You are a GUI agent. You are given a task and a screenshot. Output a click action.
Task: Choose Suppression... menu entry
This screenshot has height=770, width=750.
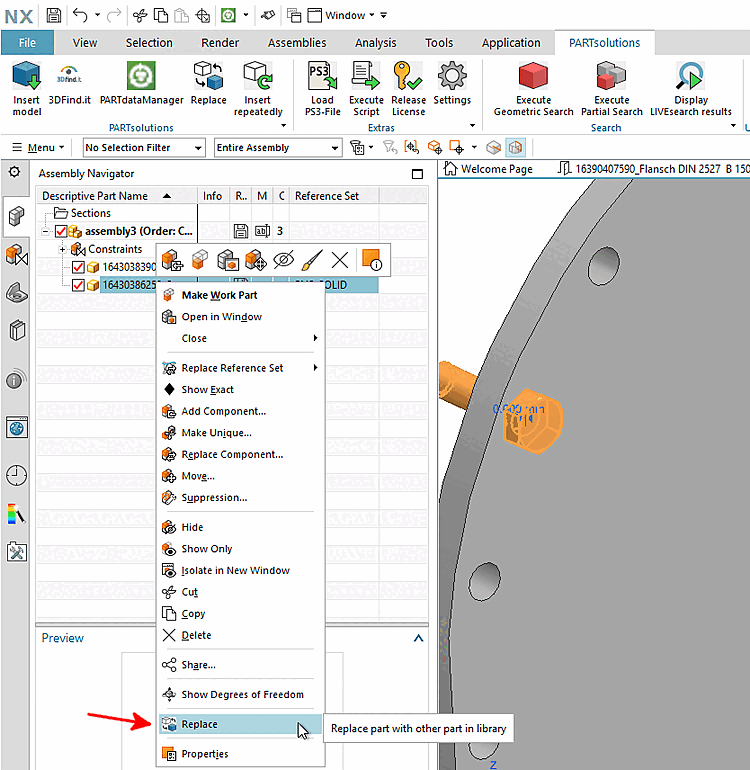click(x=241, y=497)
